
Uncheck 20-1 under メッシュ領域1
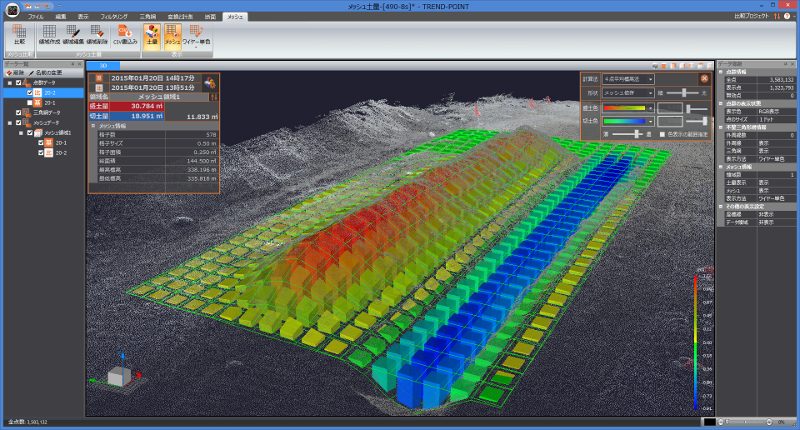41,143
